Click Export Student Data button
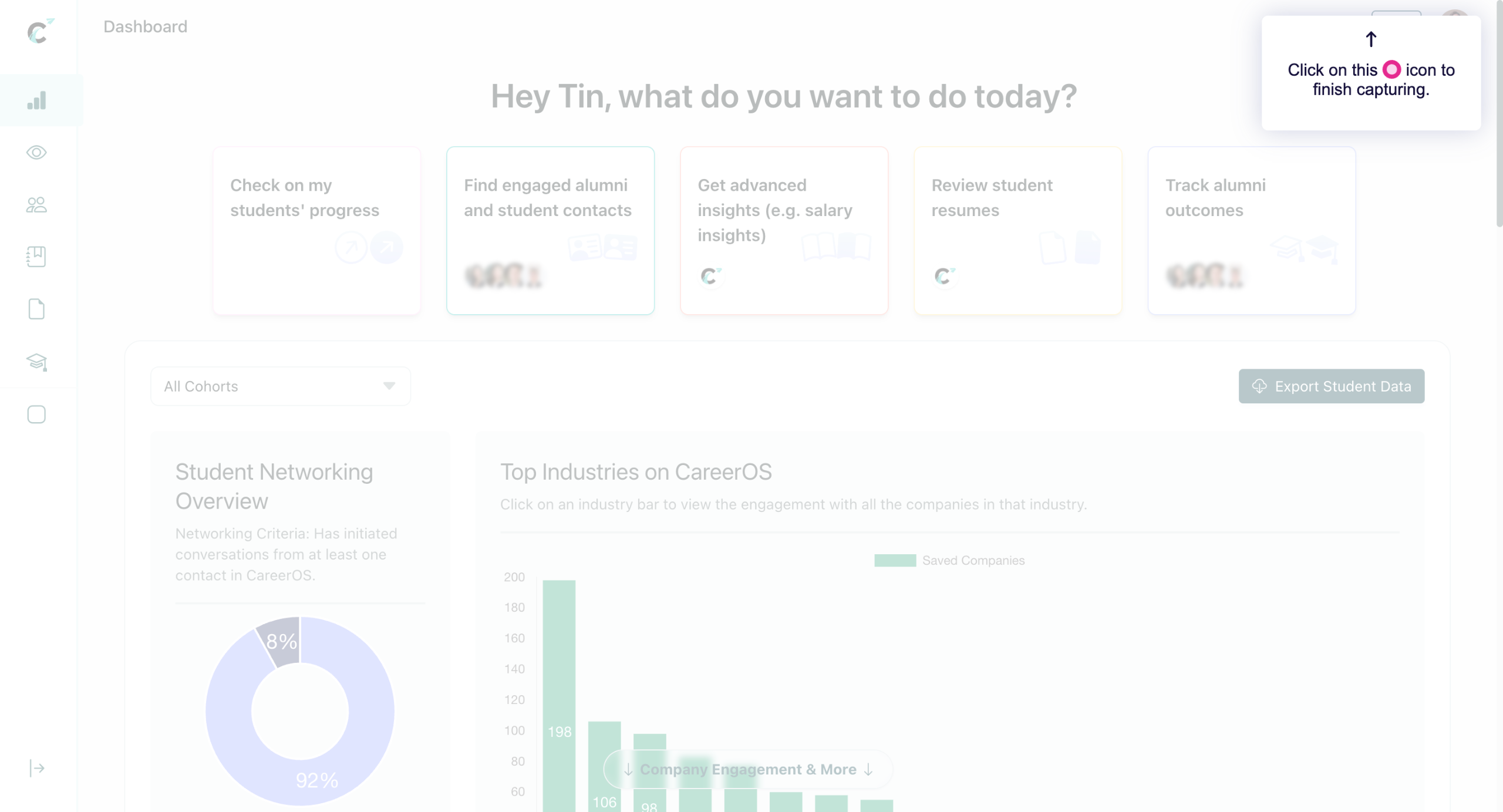The height and width of the screenshot is (812, 1503). point(1331,386)
